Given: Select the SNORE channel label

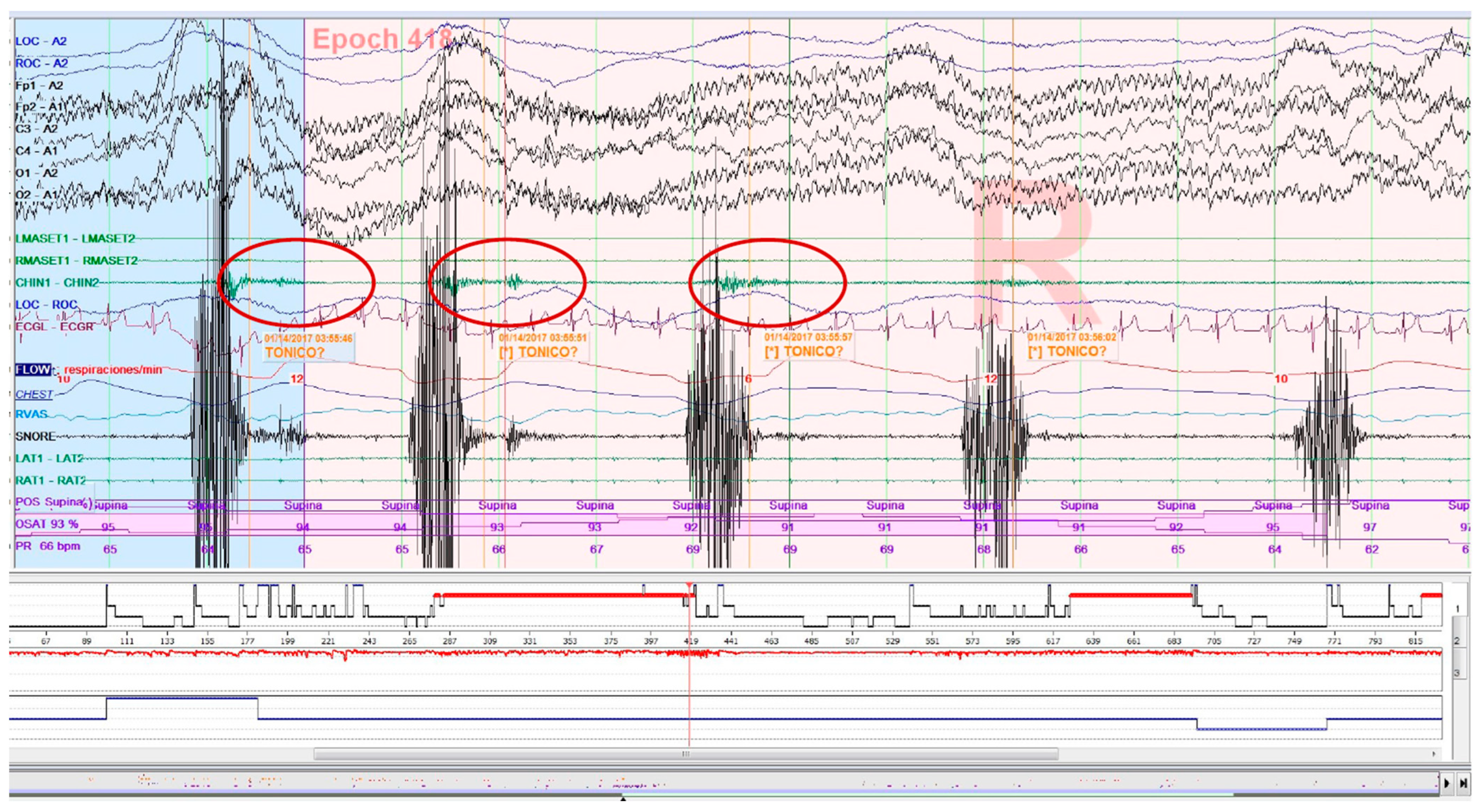Looking at the screenshot, I should (x=35, y=436).
